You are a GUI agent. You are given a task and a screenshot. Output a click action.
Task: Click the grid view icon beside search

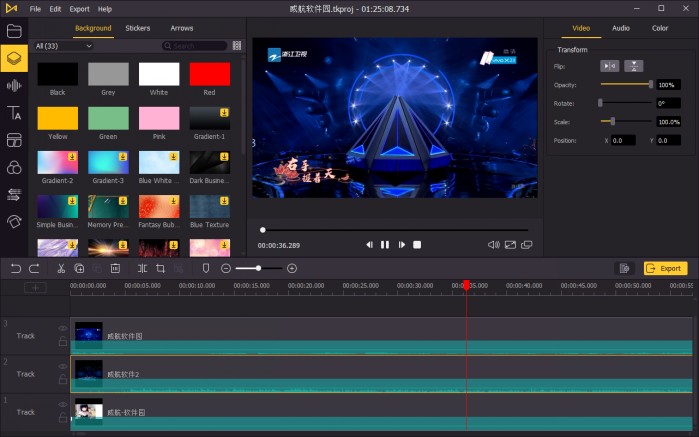pyautogui.click(x=237, y=45)
